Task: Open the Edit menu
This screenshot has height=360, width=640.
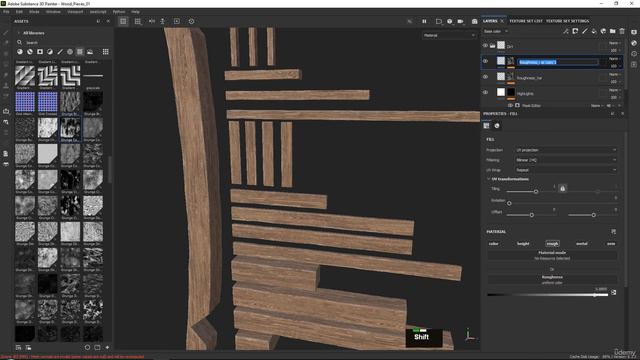Action: [x=19, y=12]
